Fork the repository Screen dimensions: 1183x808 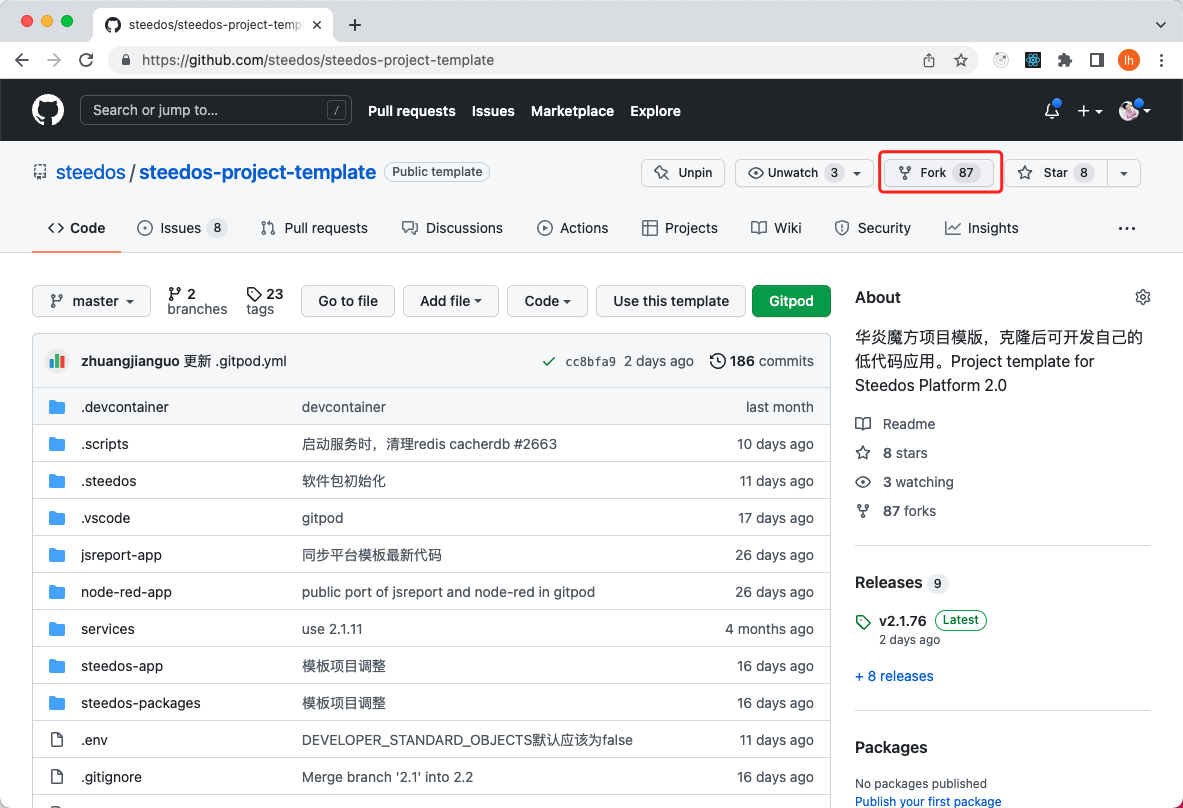click(939, 173)
